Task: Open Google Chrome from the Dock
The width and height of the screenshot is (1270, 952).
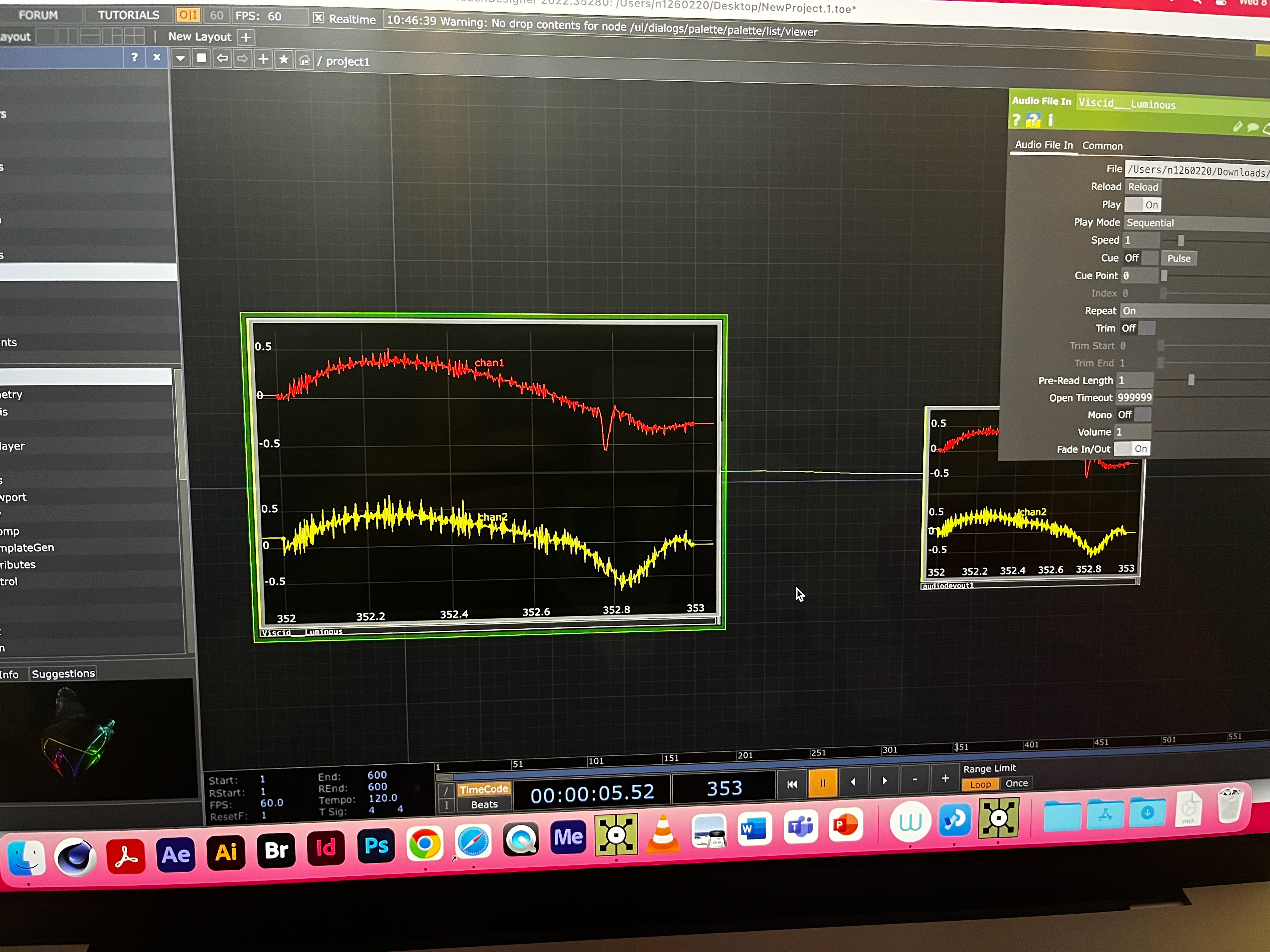Action: (x=424, y=844)
